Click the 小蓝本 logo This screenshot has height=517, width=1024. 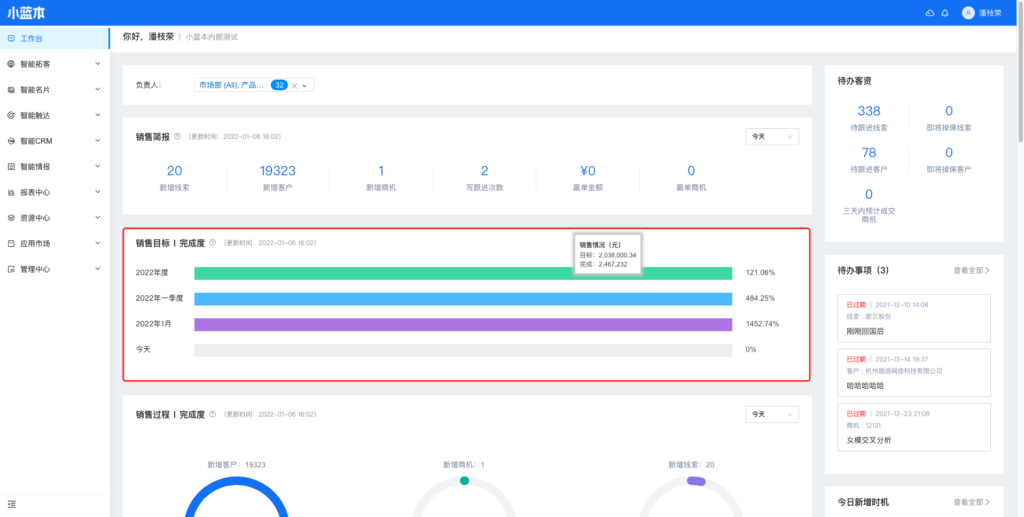tap(26, 13)
